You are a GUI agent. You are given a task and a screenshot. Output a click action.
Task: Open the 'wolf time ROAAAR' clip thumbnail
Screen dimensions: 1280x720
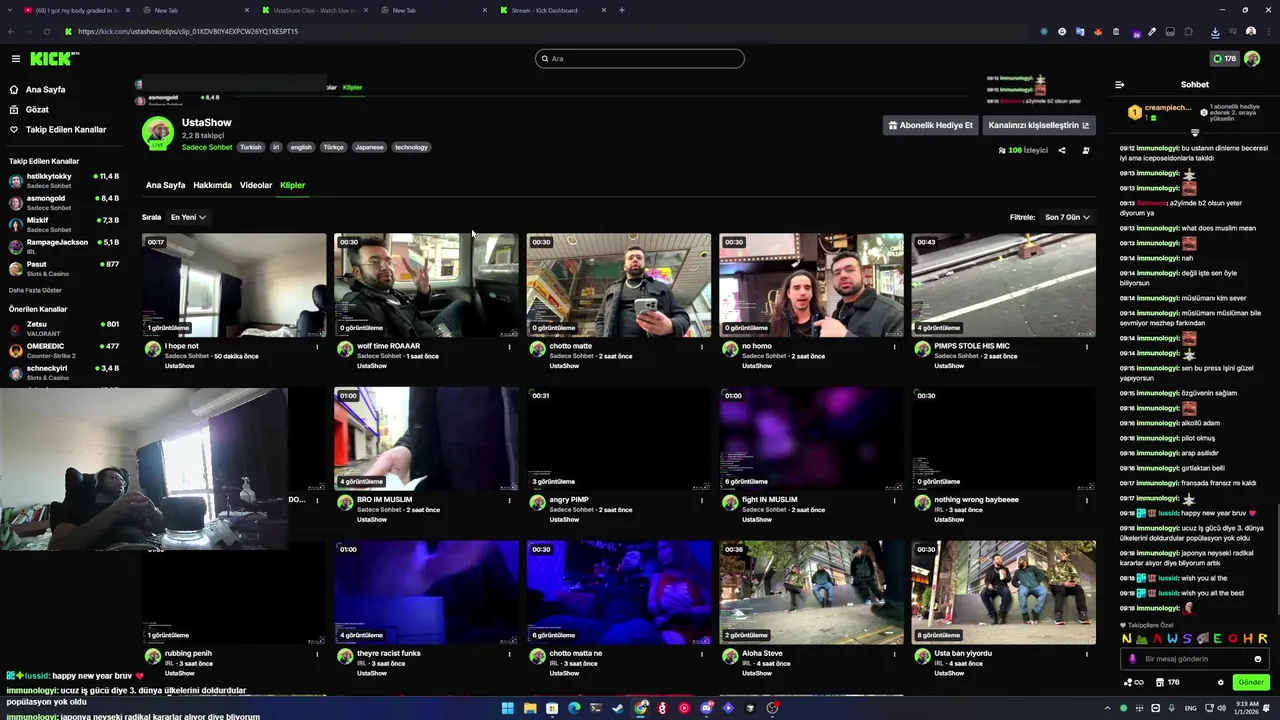tap(426, 285)
